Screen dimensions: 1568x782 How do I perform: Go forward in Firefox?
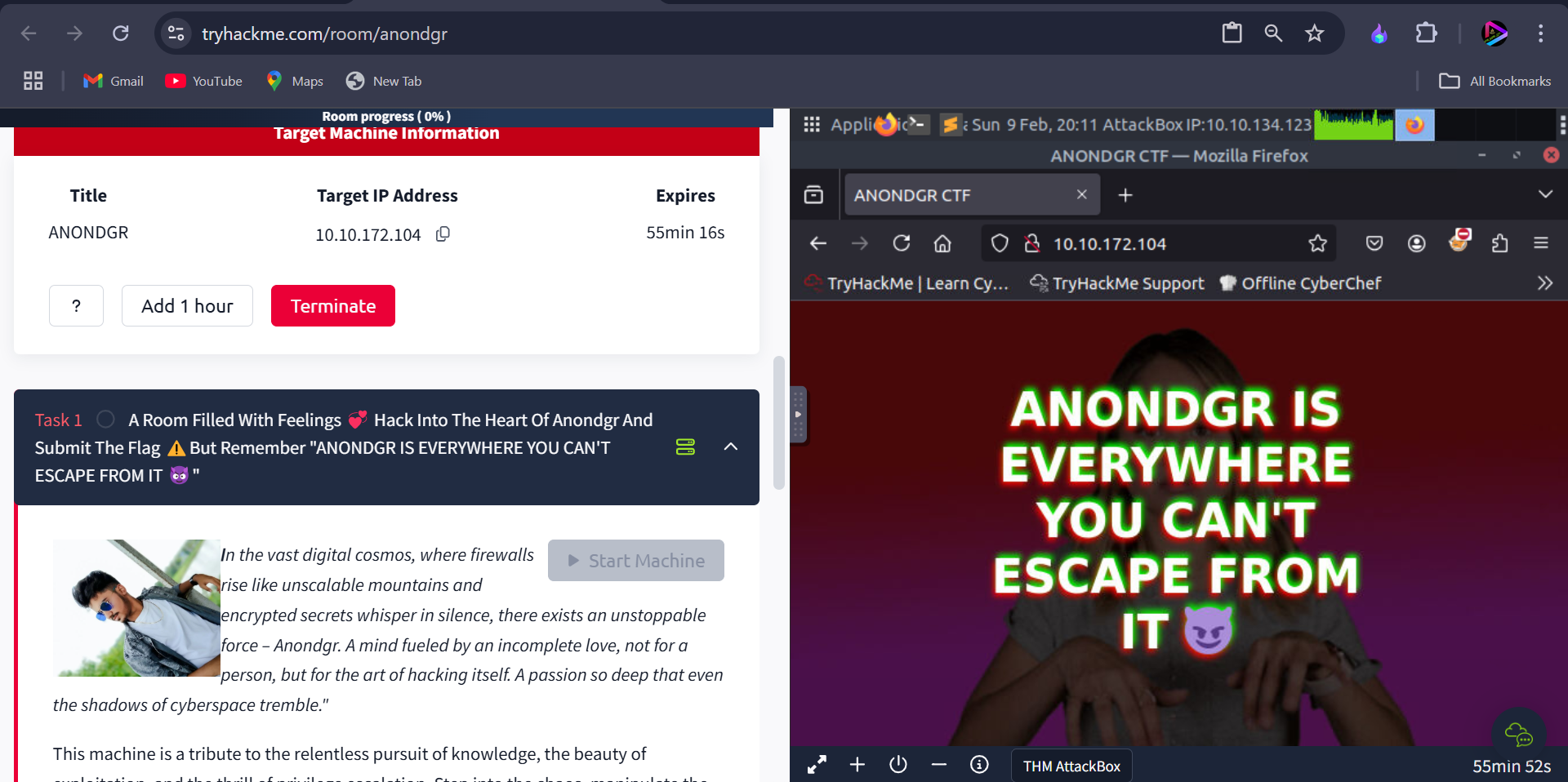[860, 243]
